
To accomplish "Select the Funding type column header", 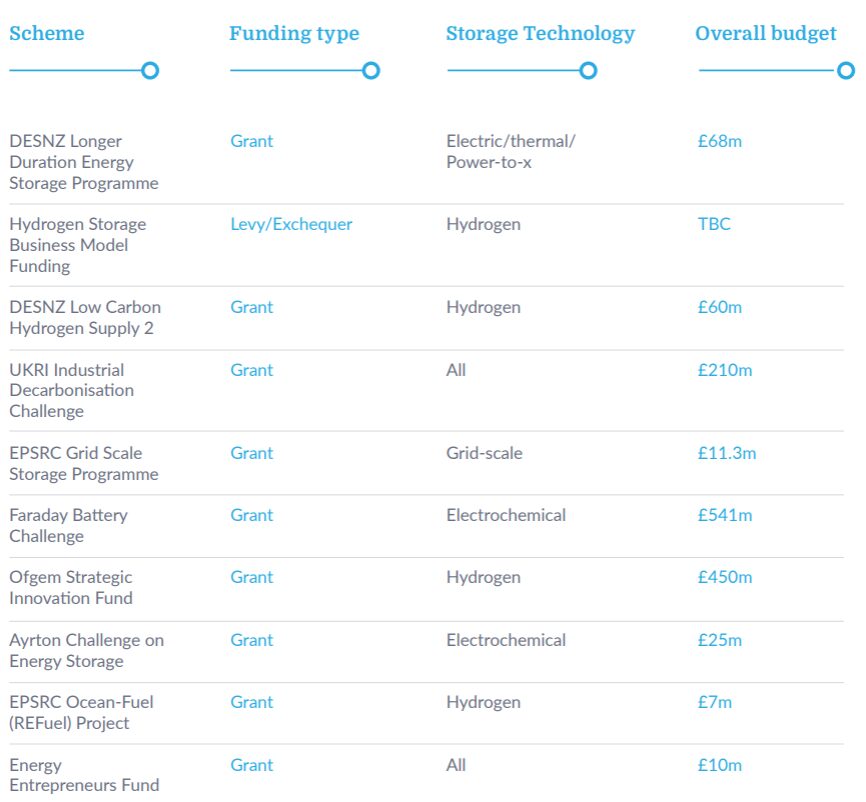I will coord(294,33).
